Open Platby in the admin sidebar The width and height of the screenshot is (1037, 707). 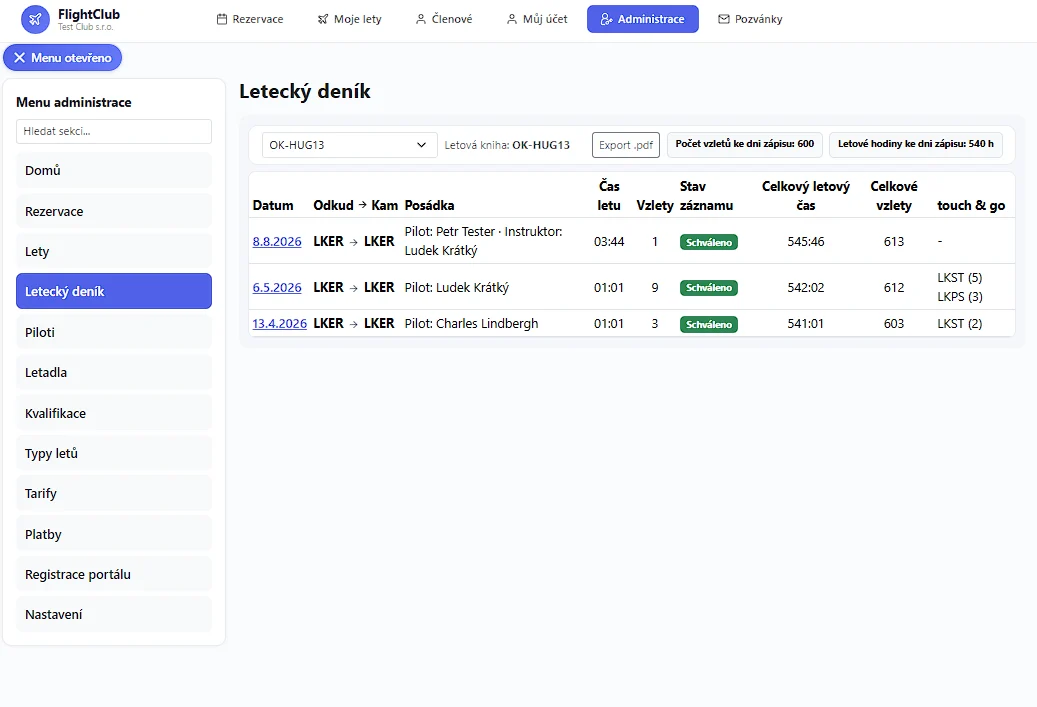coord(114,534)
